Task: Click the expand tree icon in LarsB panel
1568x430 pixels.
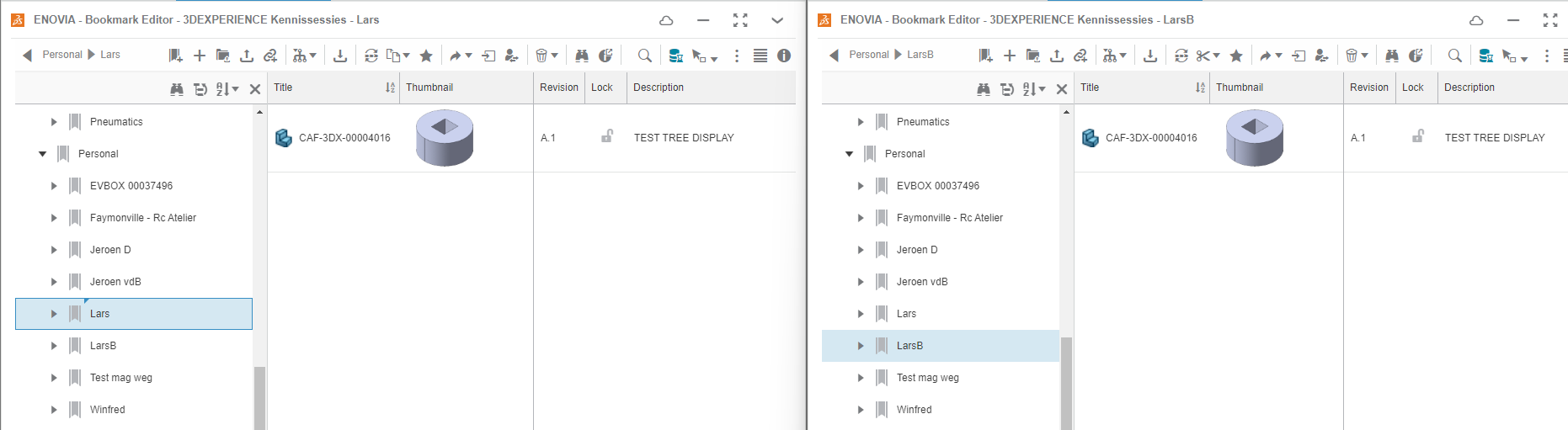Action: pyautogui.click(x=1007, y=88)
